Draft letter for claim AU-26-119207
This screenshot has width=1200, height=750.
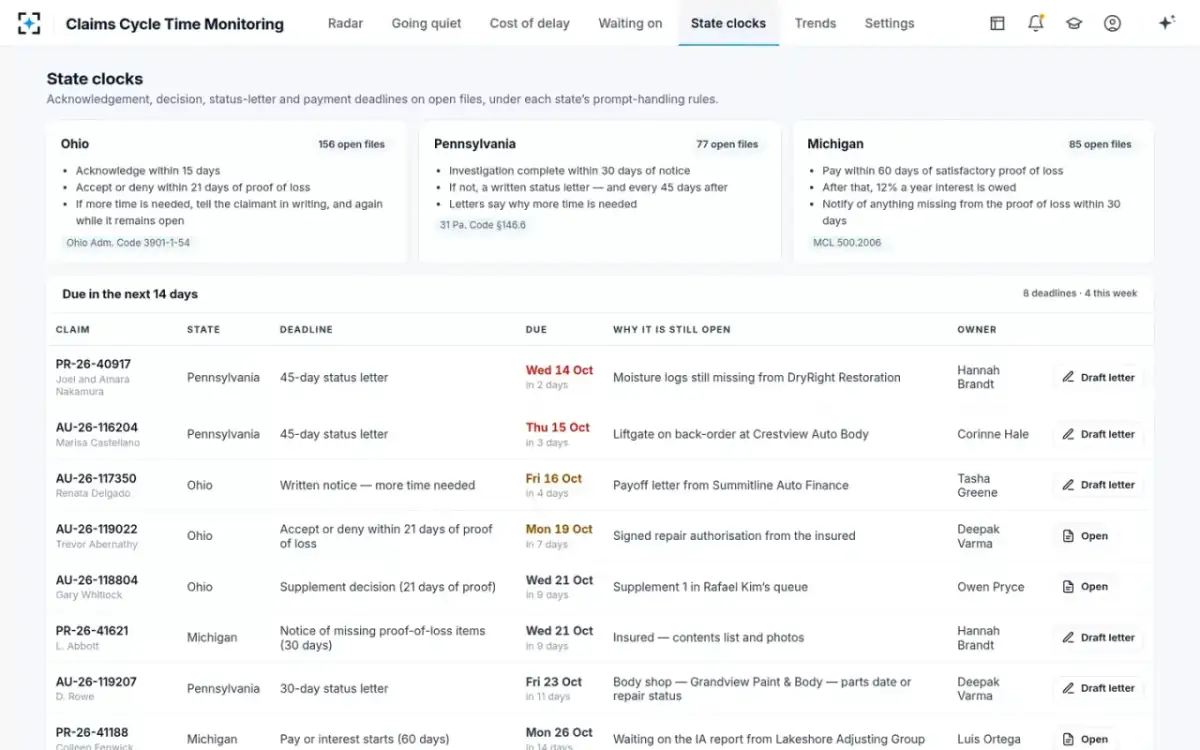pos(1098,688)
